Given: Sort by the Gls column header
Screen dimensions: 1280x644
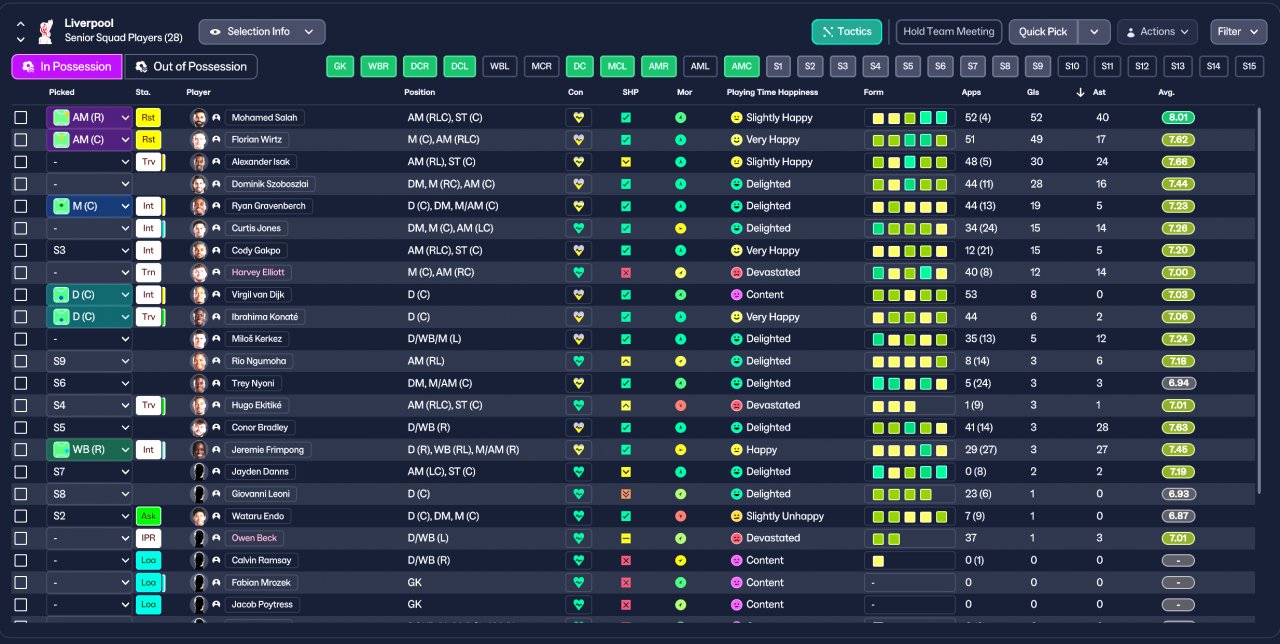Looking at the screenshot, I should pyautogui.click(x=1033, y=92).
